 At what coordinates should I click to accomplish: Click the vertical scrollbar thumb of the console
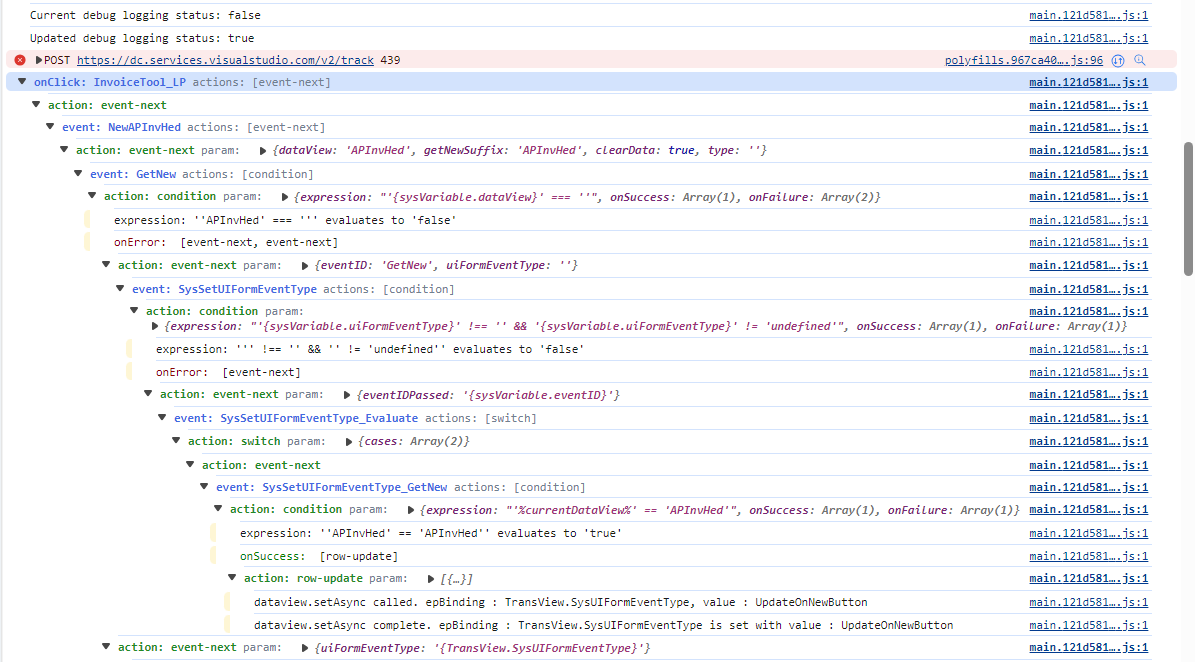(1188, 208)
